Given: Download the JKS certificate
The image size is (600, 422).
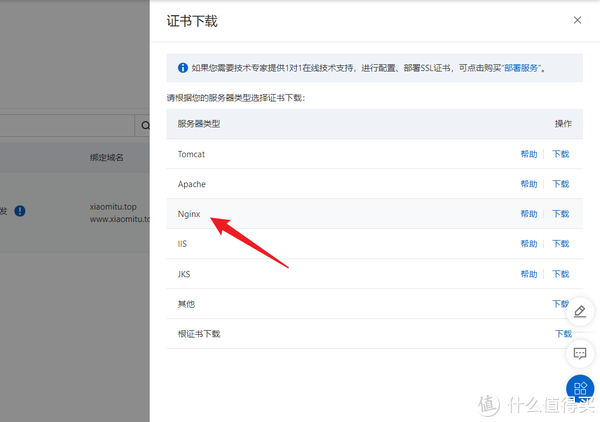Looking at the screenshot, I should coord(561,274).
